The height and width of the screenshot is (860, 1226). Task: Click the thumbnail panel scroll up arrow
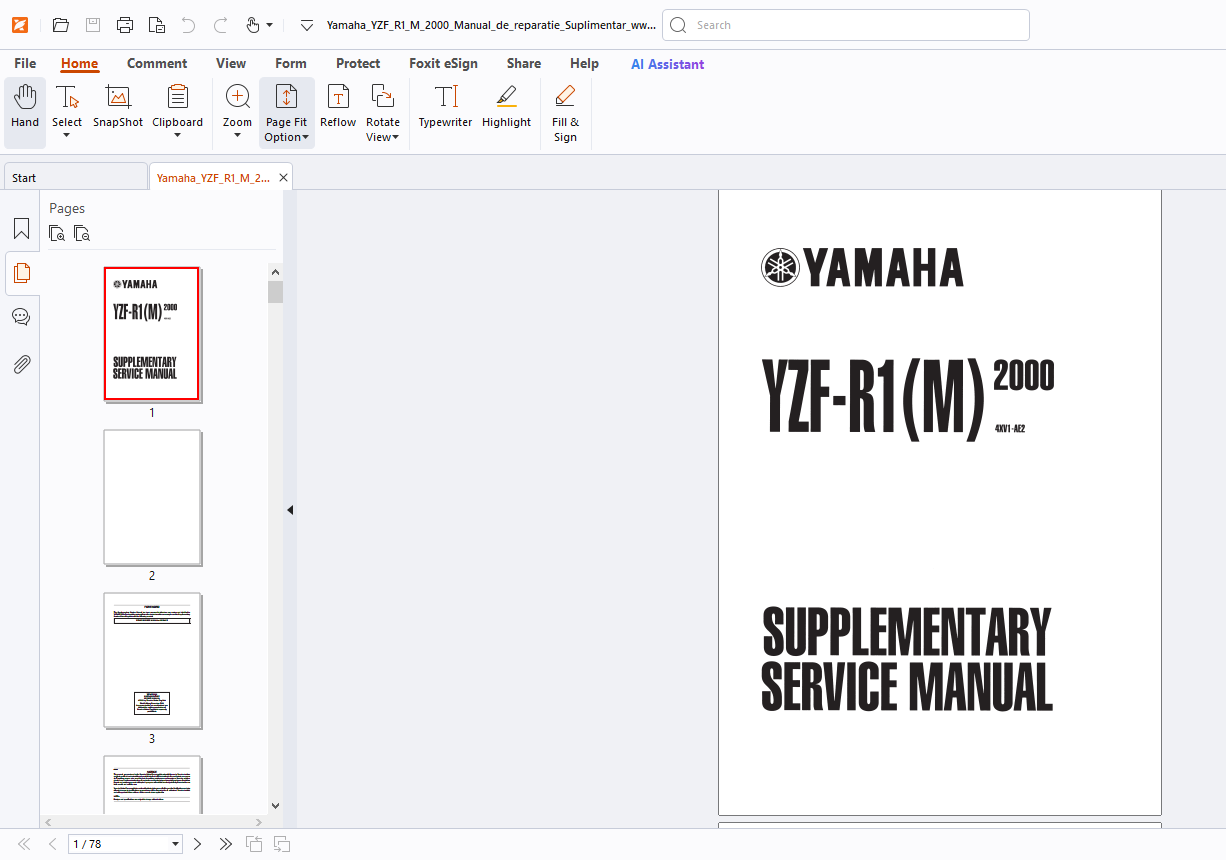pos(275,271)
